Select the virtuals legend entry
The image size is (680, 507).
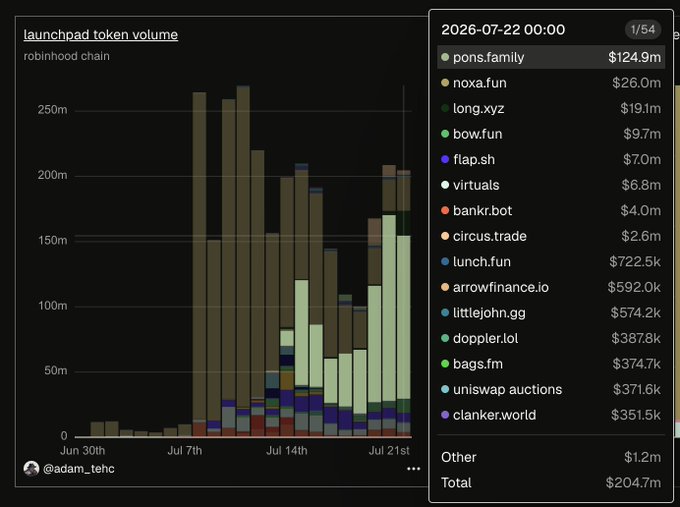click(551, 185)
